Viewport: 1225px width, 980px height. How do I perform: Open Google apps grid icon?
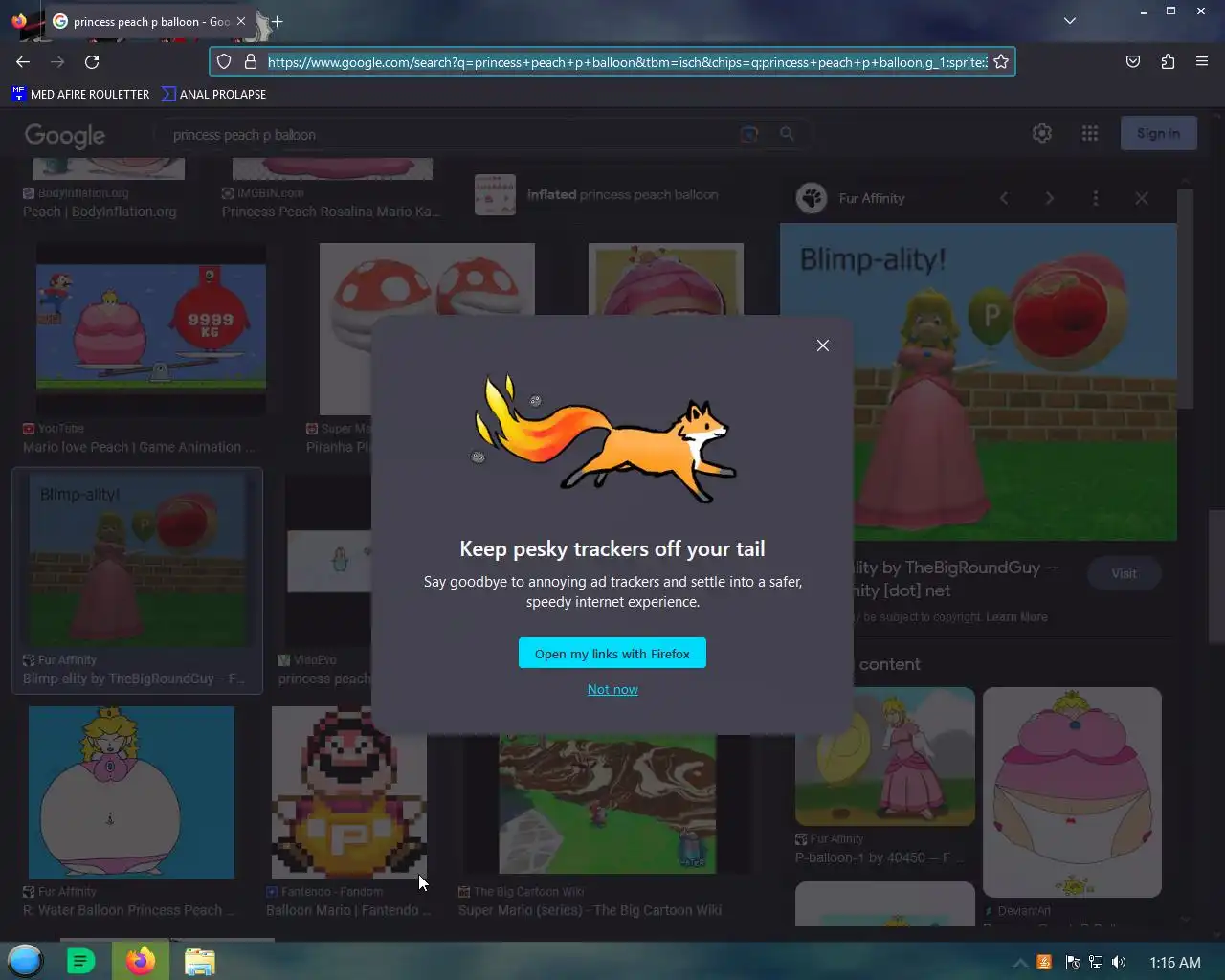[1090, 133]
